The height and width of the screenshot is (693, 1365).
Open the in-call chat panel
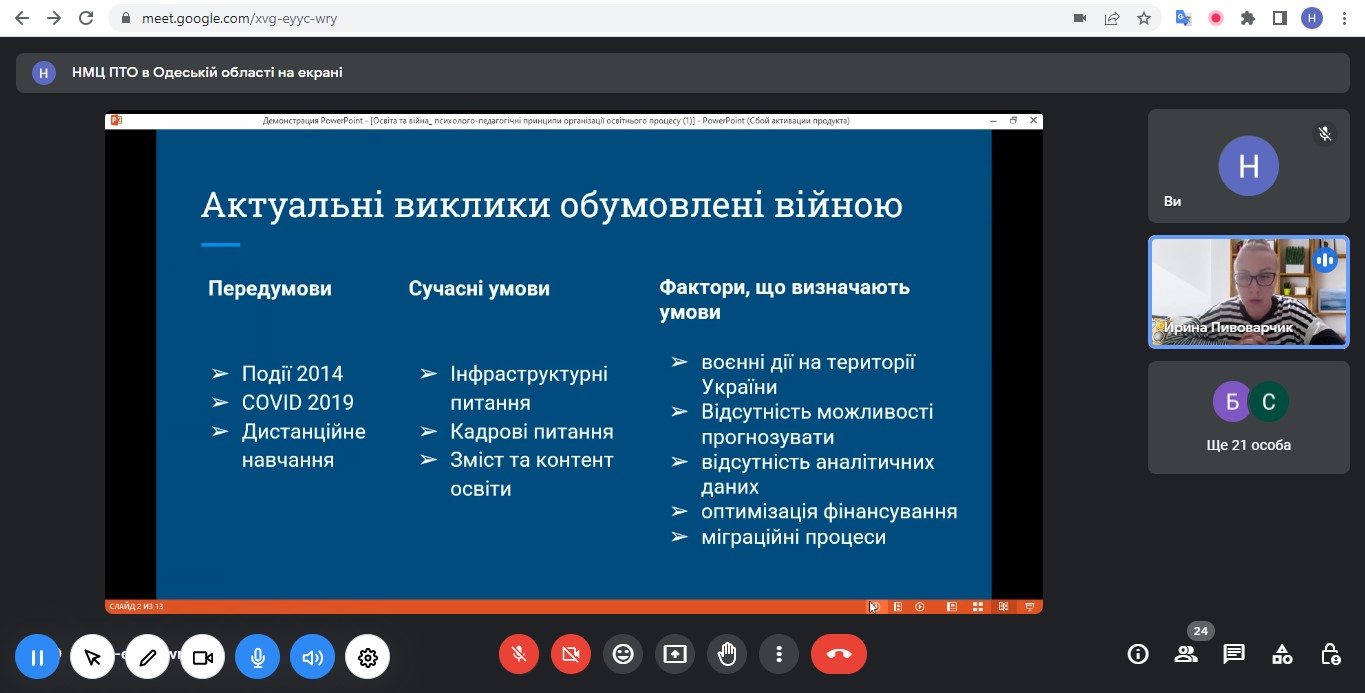[x=1234, y=654]
